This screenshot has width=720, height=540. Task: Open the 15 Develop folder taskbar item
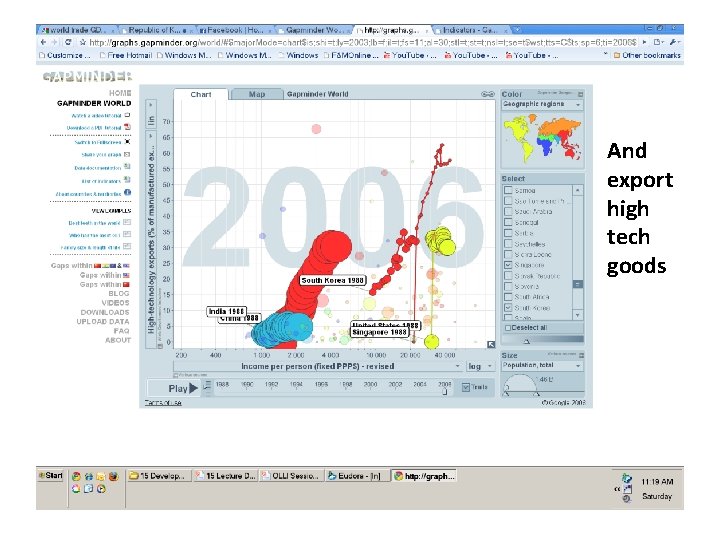158,476
